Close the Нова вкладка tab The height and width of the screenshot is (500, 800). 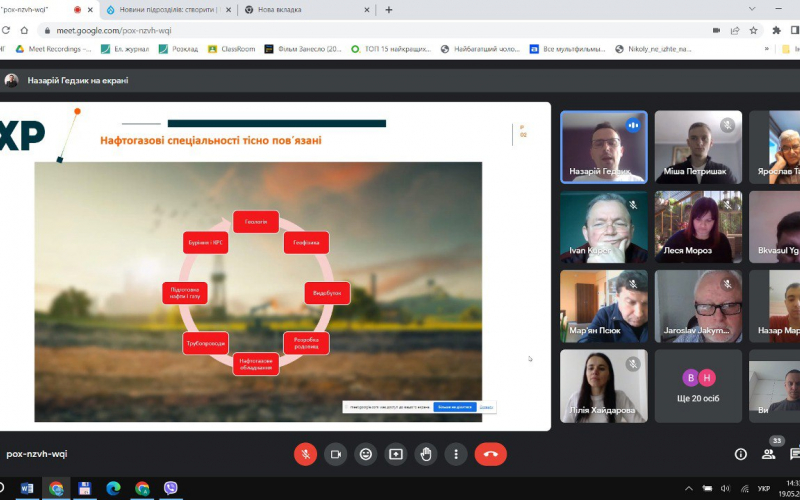point(366,10)
